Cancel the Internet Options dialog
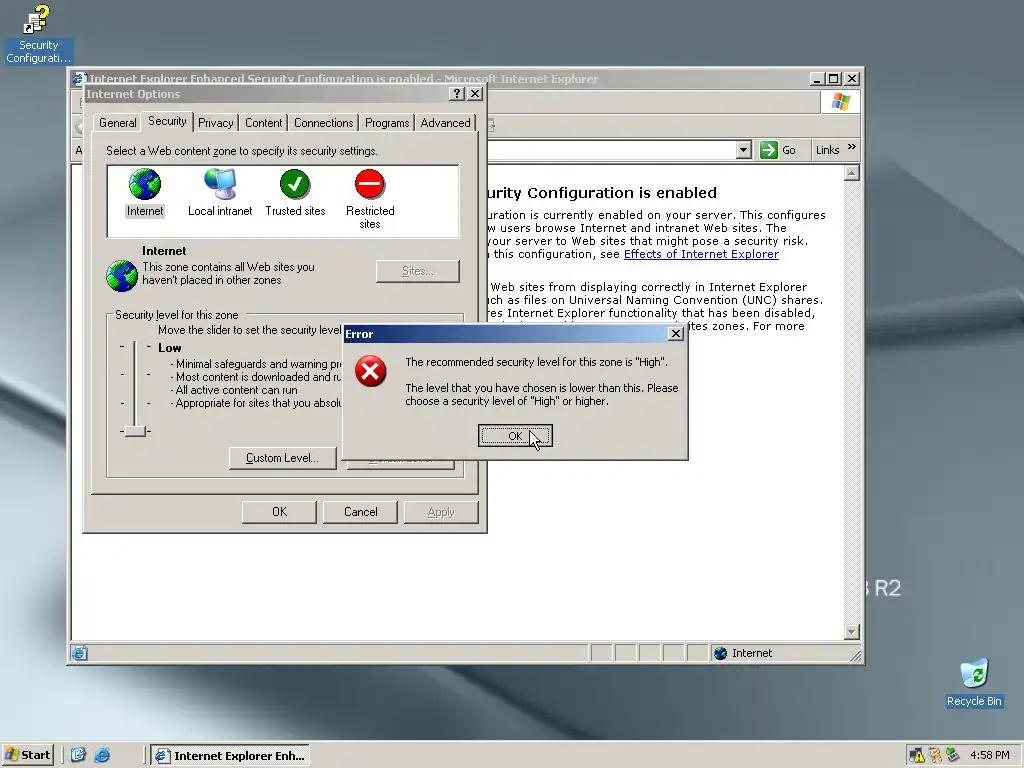Viewport: 1024px width, 768px height. pyautogui.click(x=360, y=512)
